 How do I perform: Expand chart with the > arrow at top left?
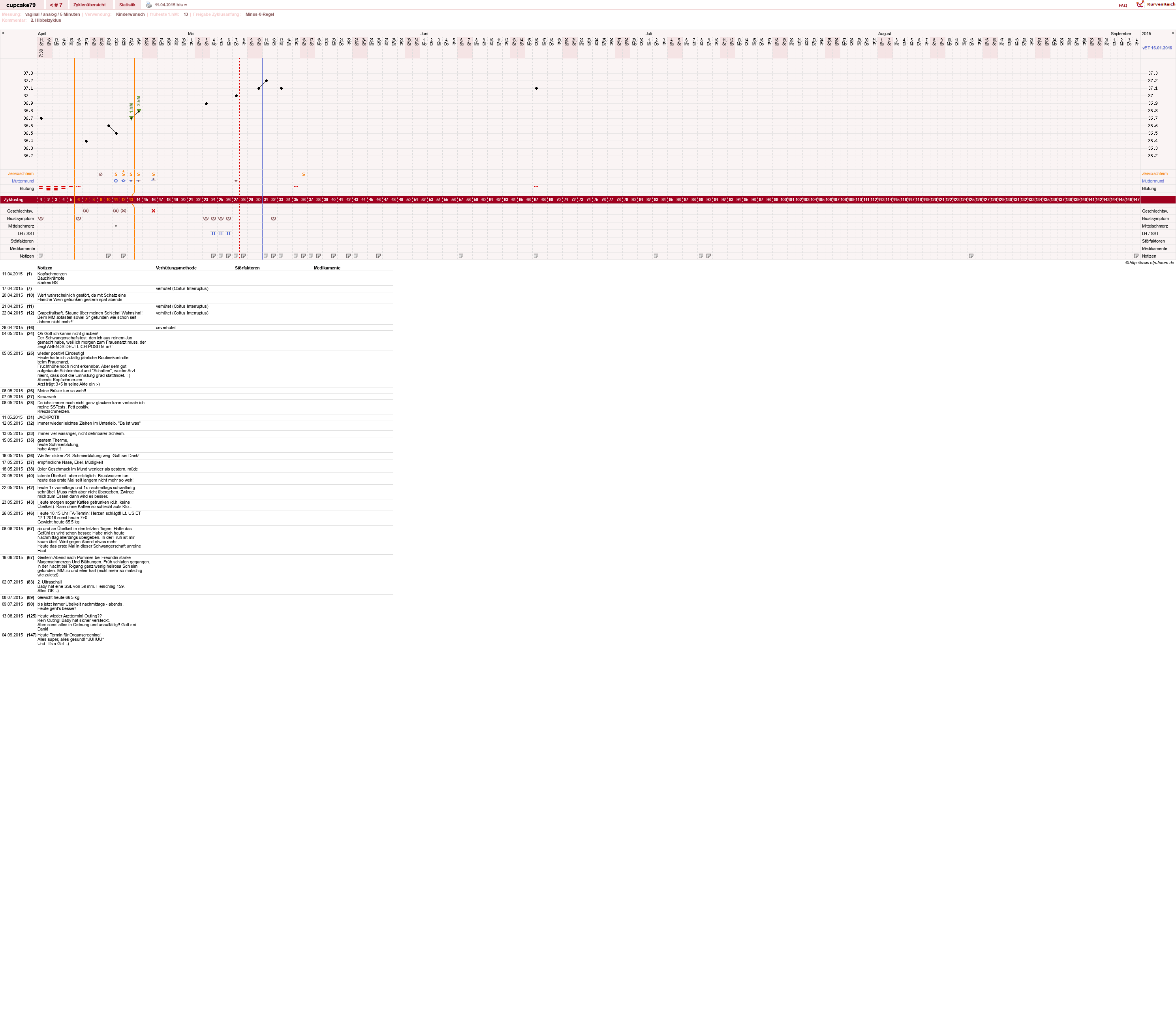pyautogui.click(x=4, y=33)
